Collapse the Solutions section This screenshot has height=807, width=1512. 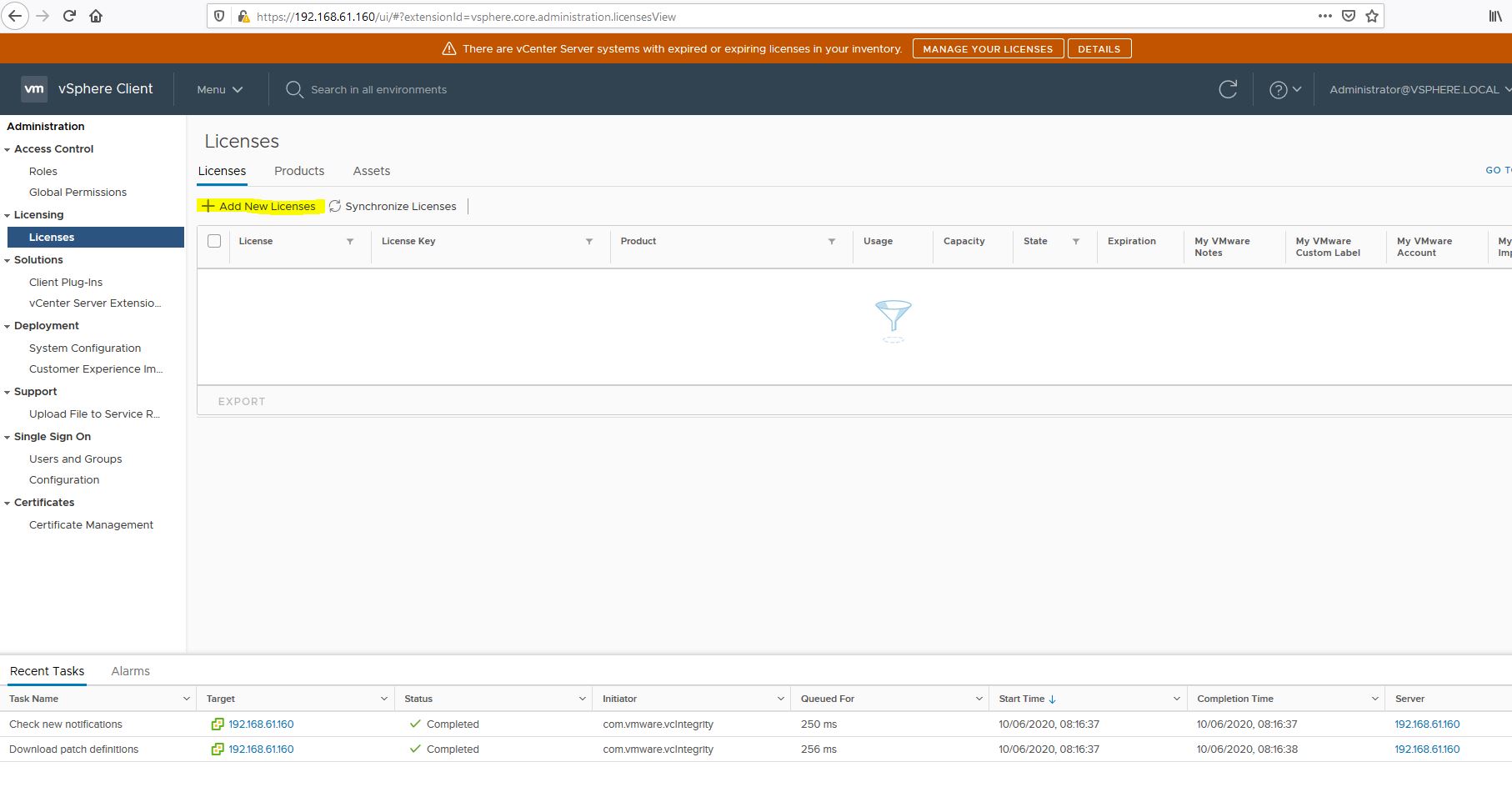(x=8, y=261)
